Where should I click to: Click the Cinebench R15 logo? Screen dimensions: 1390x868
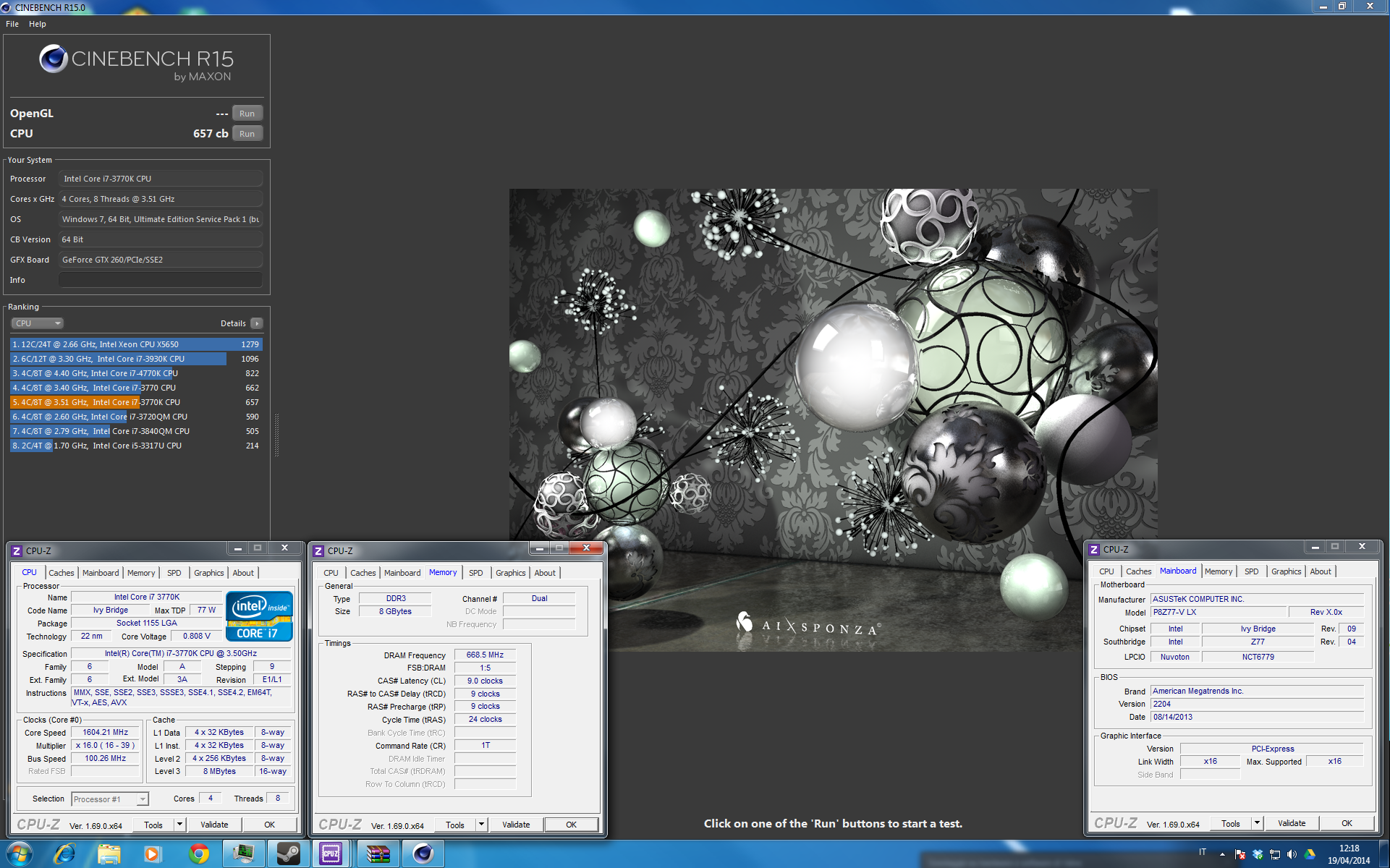coord(136,63)
